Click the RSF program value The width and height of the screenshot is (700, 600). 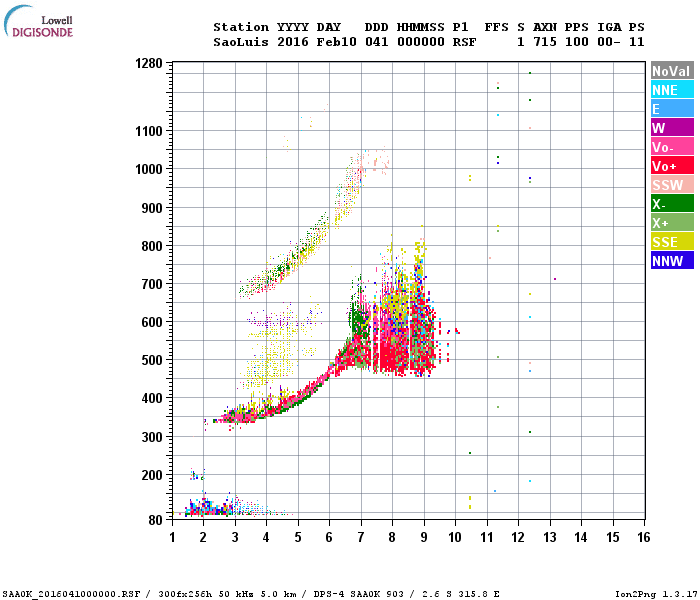click(464, 42)
